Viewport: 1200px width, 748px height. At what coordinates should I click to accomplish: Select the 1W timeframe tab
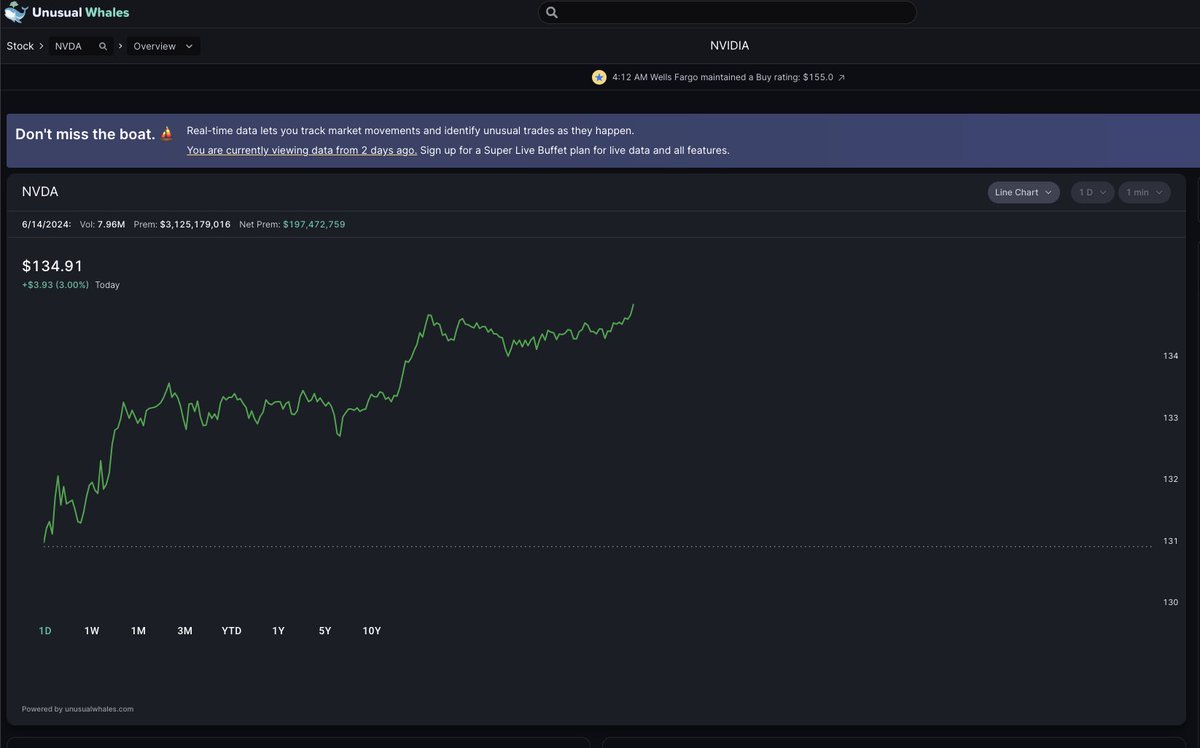click(92, 631)
